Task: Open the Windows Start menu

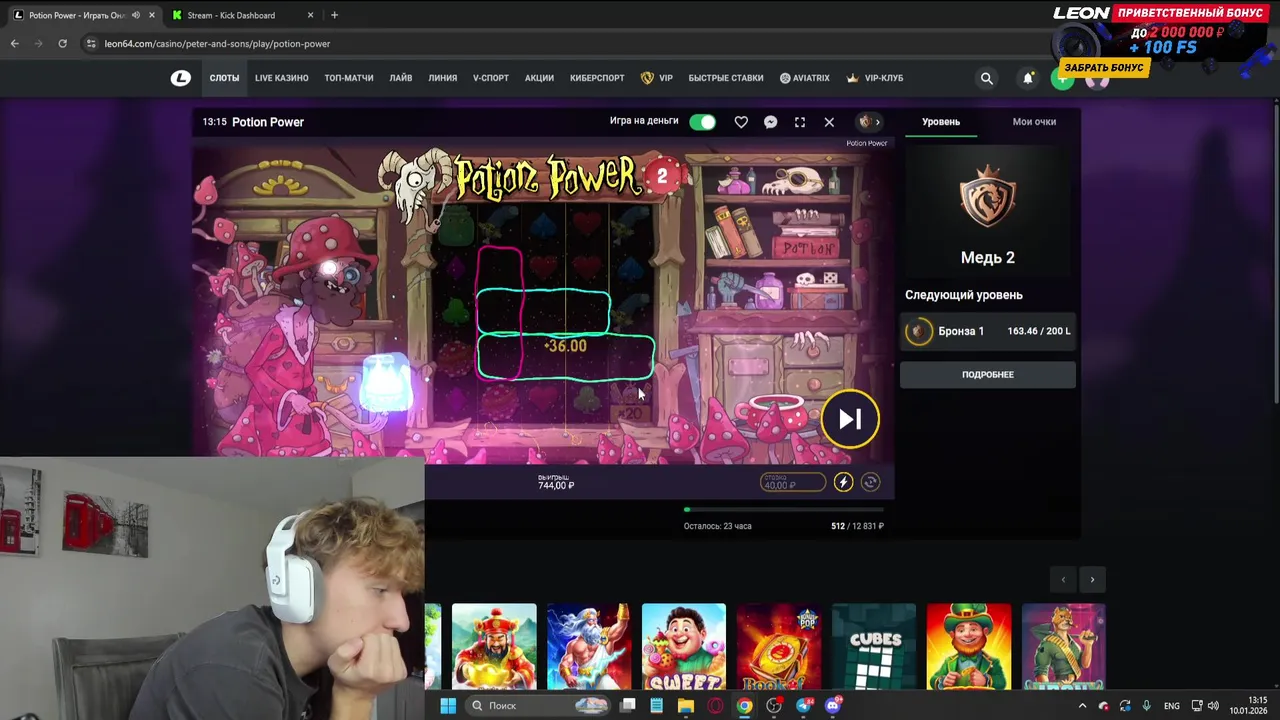Action: [x=448, y=706]
